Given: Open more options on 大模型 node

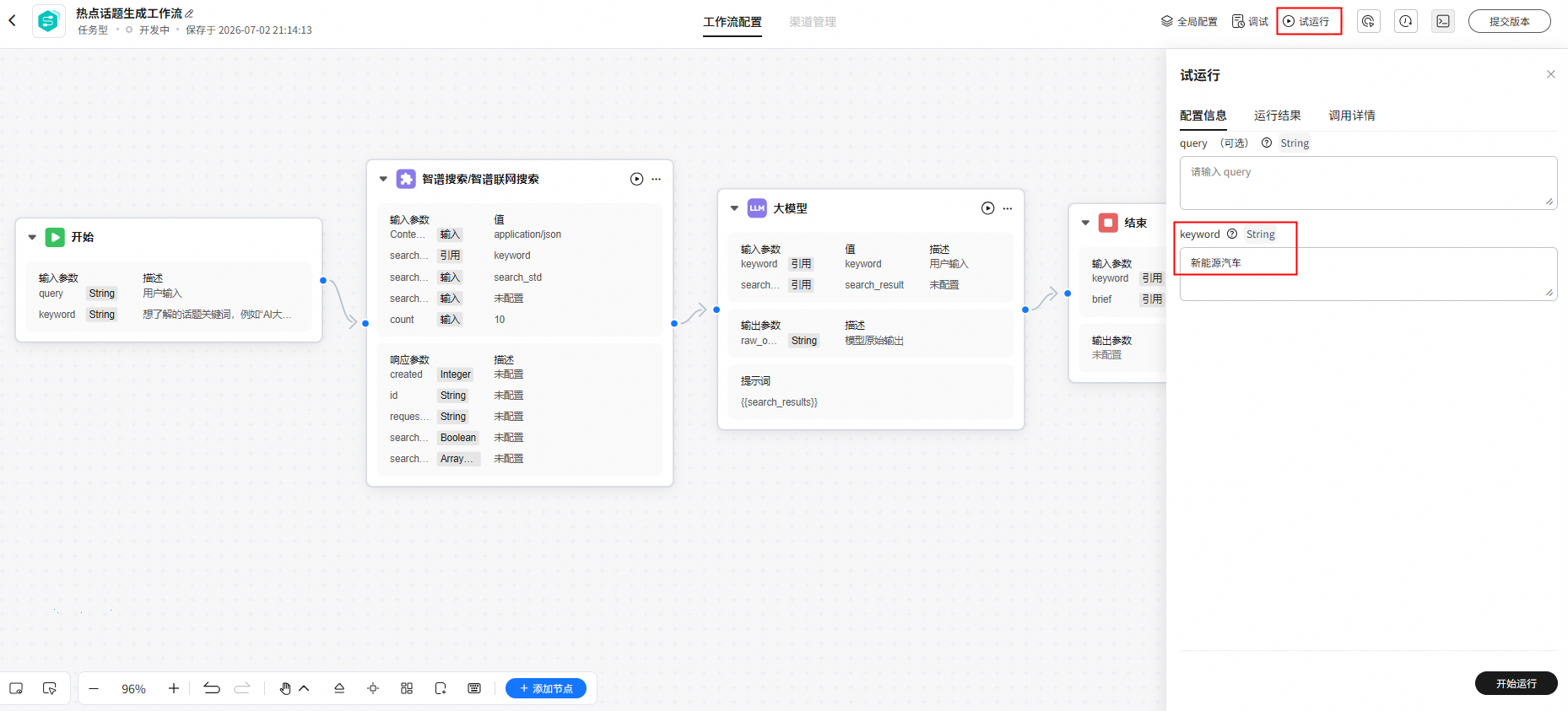Looking at the screenshot, I should 1008,208.
